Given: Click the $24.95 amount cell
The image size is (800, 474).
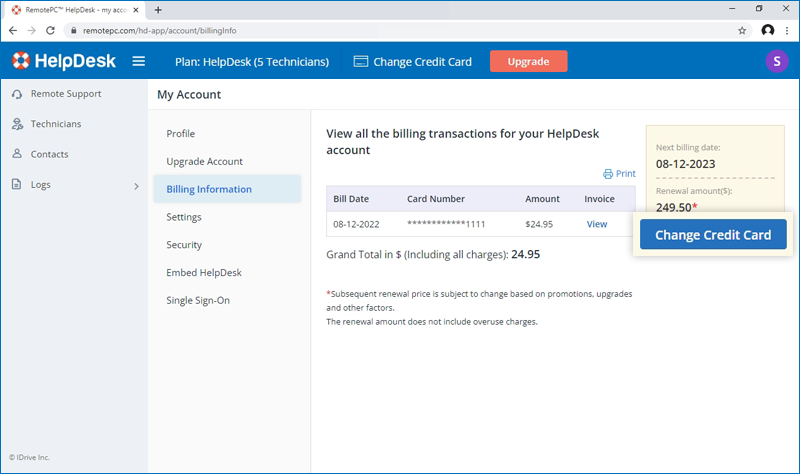Looking at the screenshot, I should point(539,224).
